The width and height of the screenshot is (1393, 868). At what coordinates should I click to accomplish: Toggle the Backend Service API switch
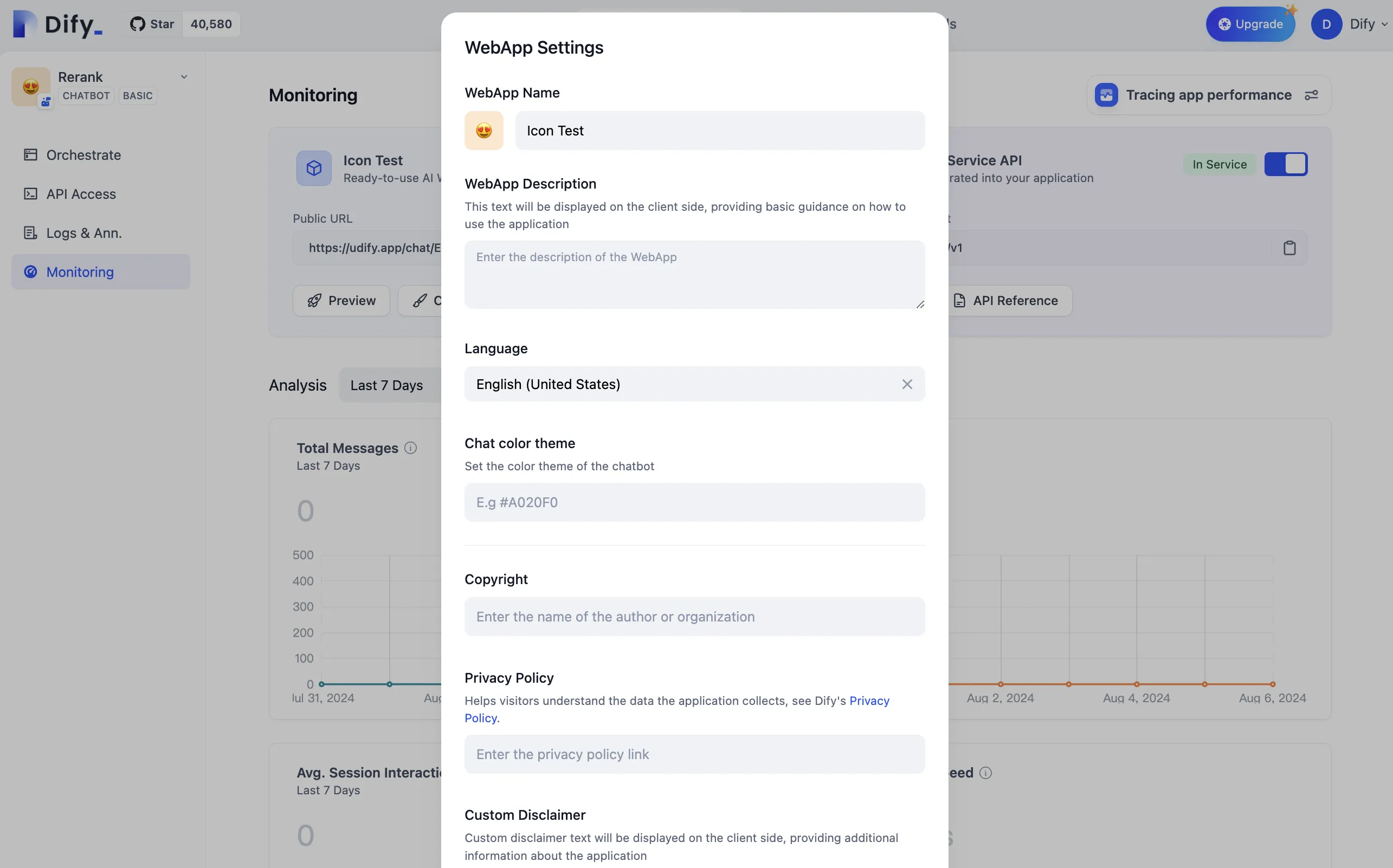coord(1286,165)
